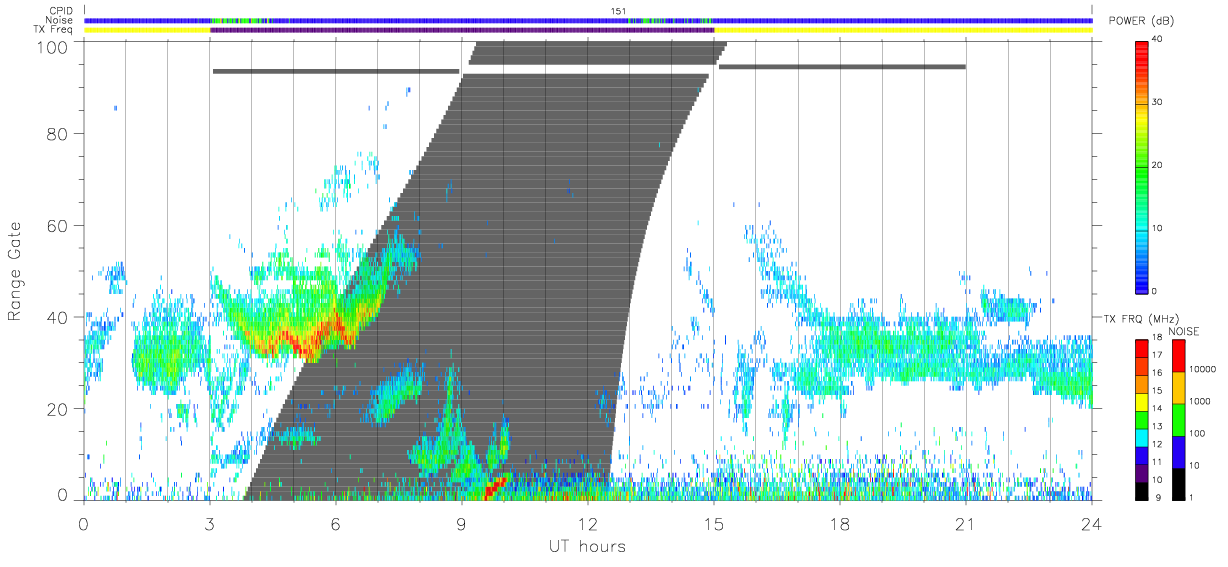Click the blue Noise strip above the plot

click(x=588, y=20)
